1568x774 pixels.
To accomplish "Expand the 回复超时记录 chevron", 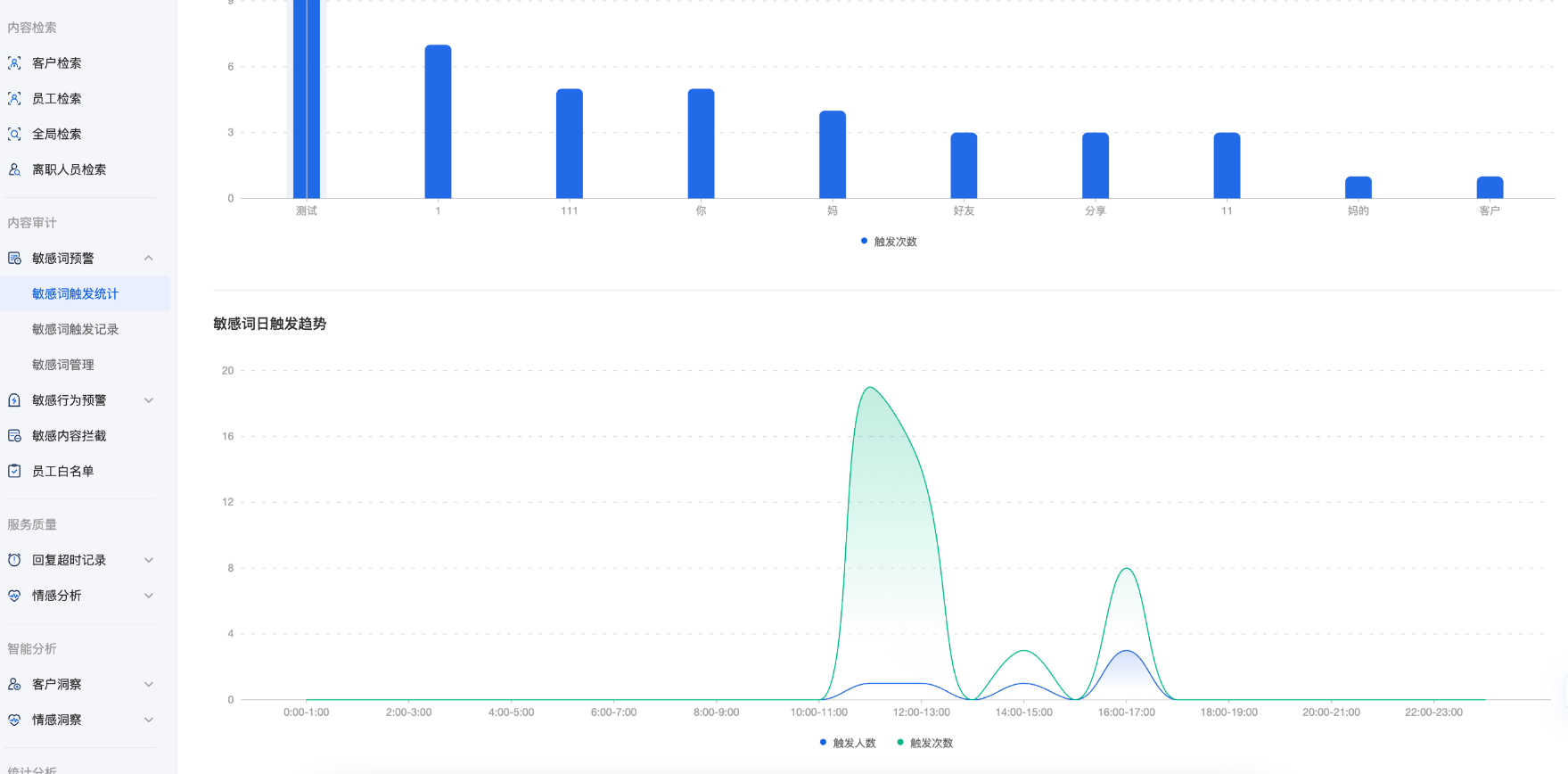I will coord(149,560).
